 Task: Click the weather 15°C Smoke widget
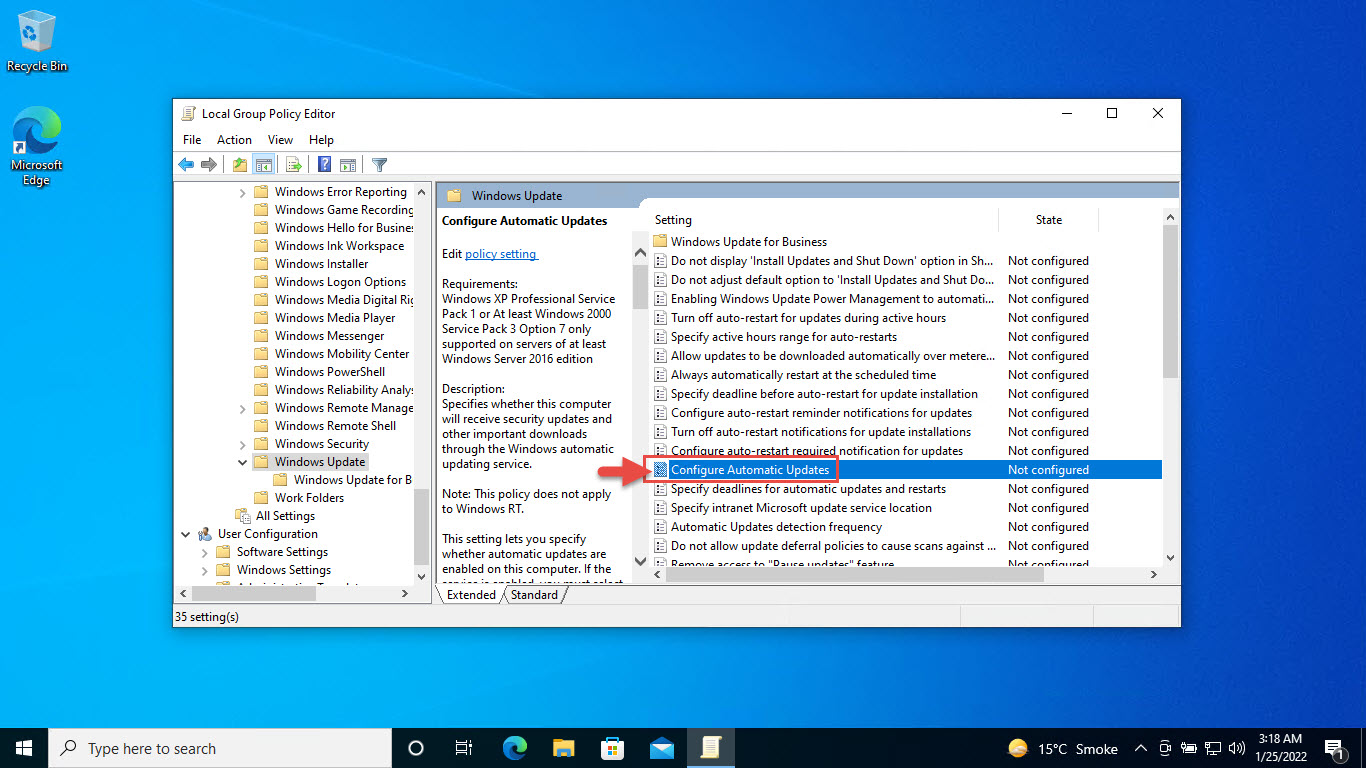point(1063,748)
